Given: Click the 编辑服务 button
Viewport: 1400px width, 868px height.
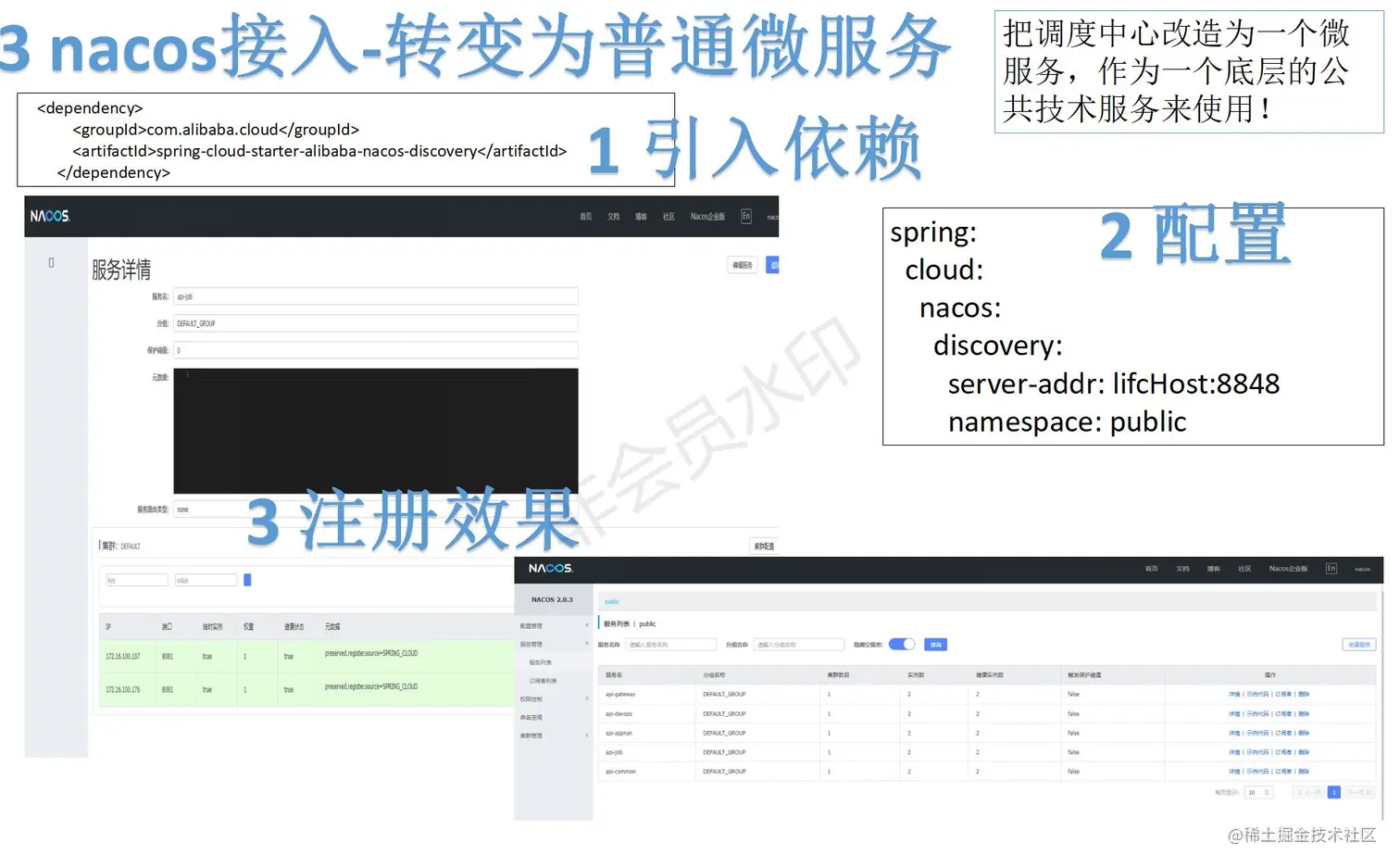Looking at the screenshot, I should [x=743, y=265].
